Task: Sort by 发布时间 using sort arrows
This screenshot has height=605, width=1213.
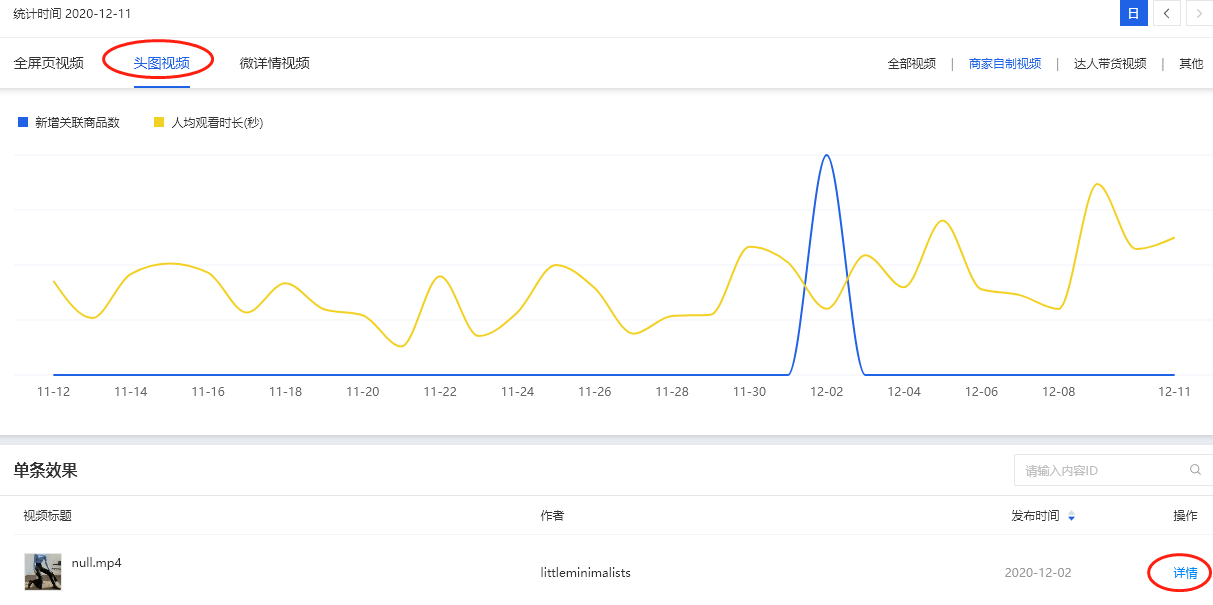Action: pos(1071,517)
